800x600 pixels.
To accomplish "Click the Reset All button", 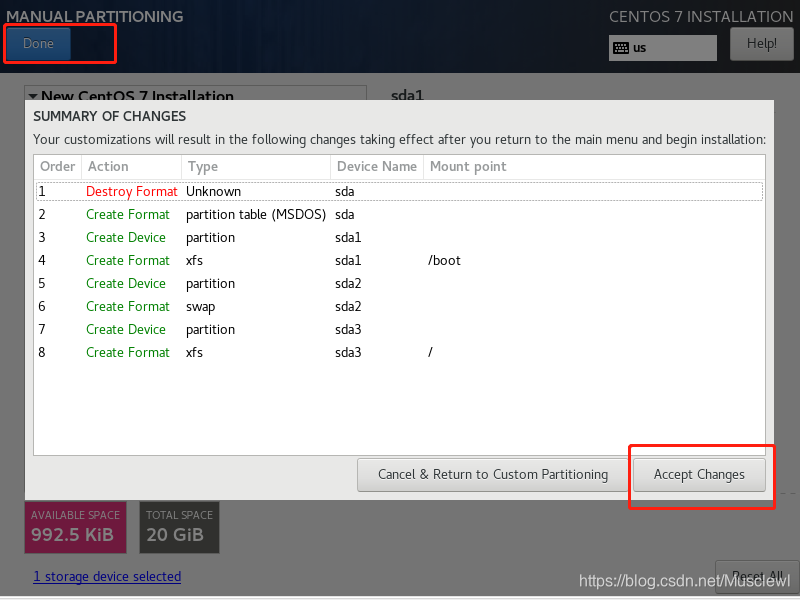I will pyautogui.click(x=757, y=577).
